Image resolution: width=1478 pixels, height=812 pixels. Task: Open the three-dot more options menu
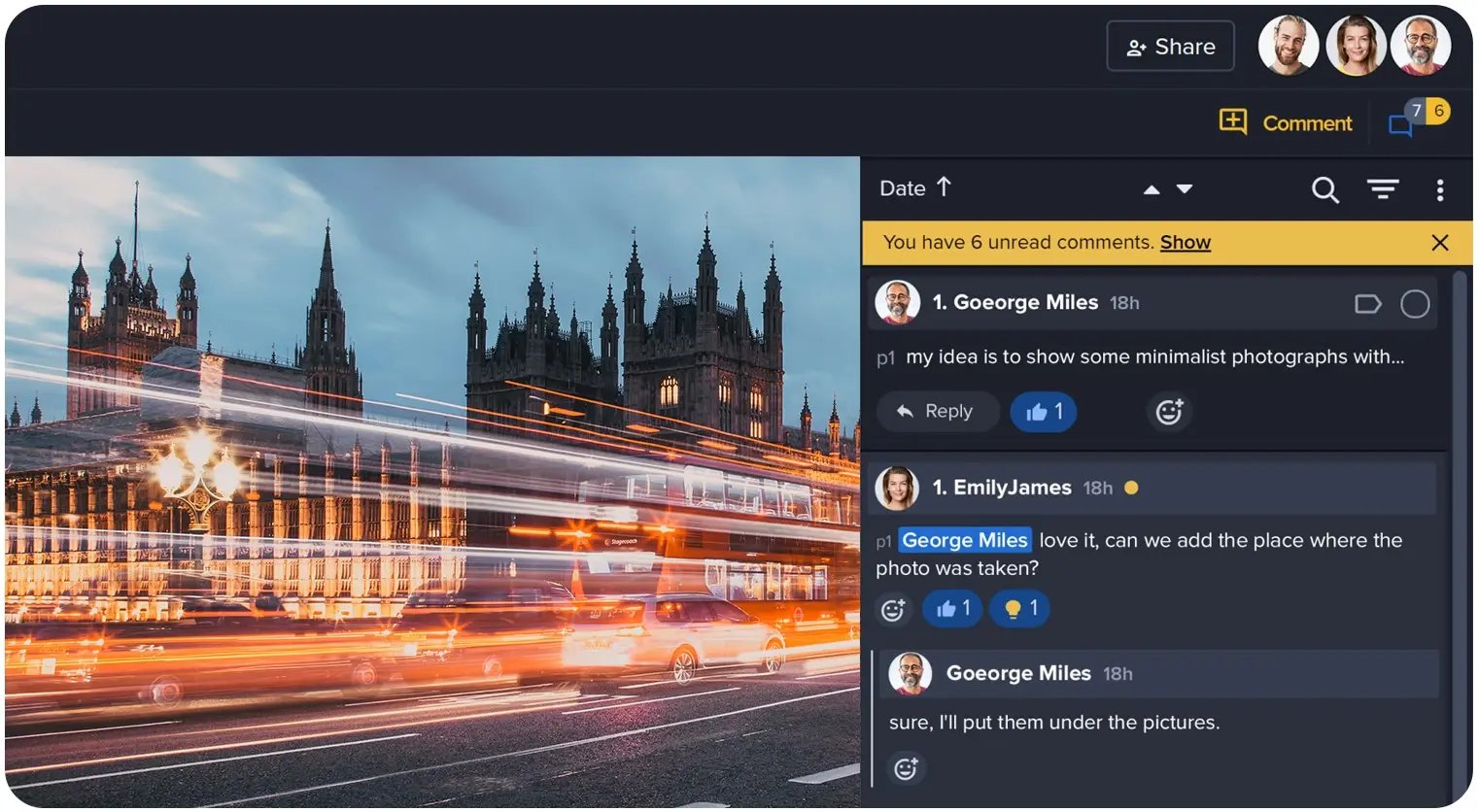1439,189
